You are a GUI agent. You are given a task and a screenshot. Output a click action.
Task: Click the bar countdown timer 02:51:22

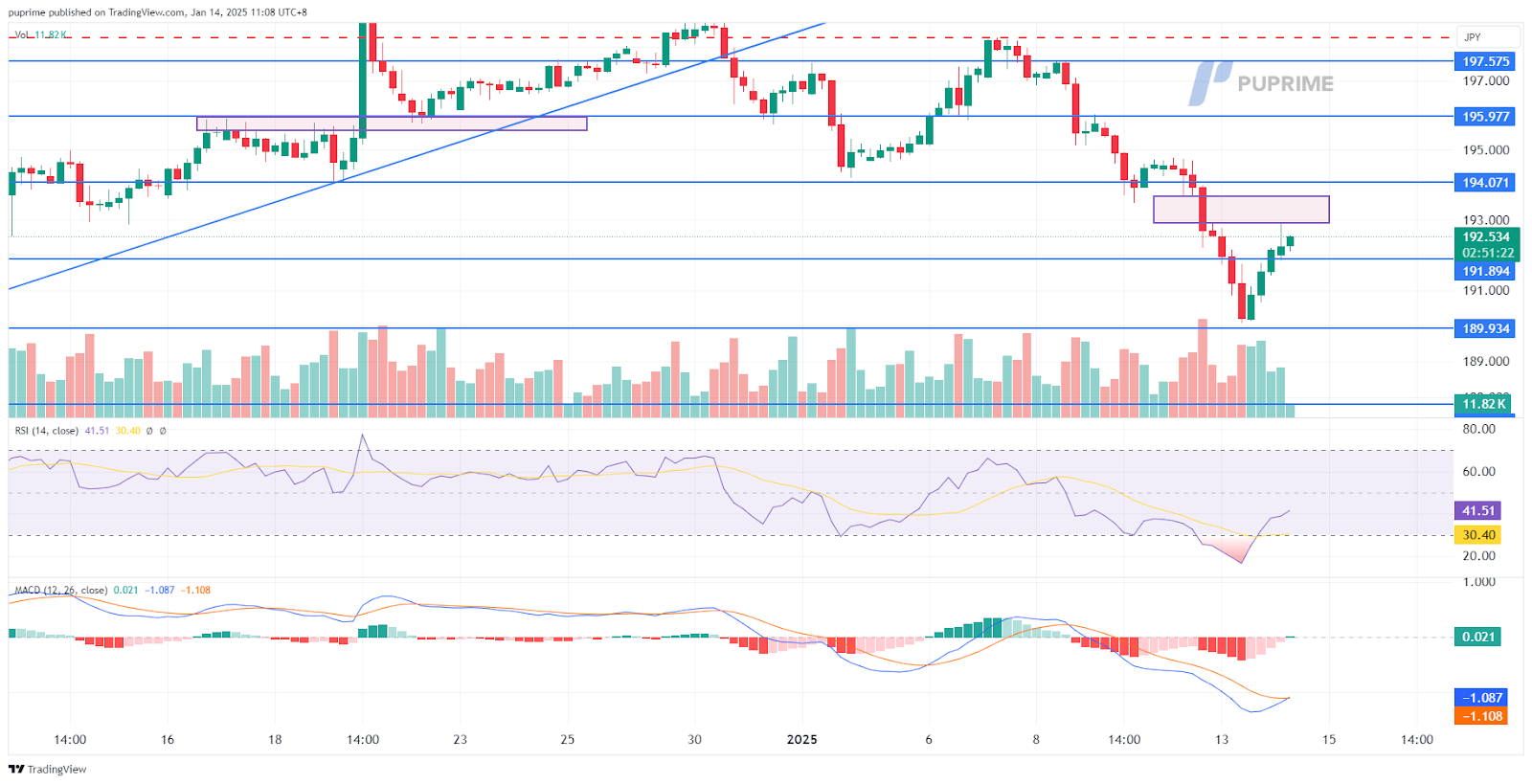(x=1486, y=253)
